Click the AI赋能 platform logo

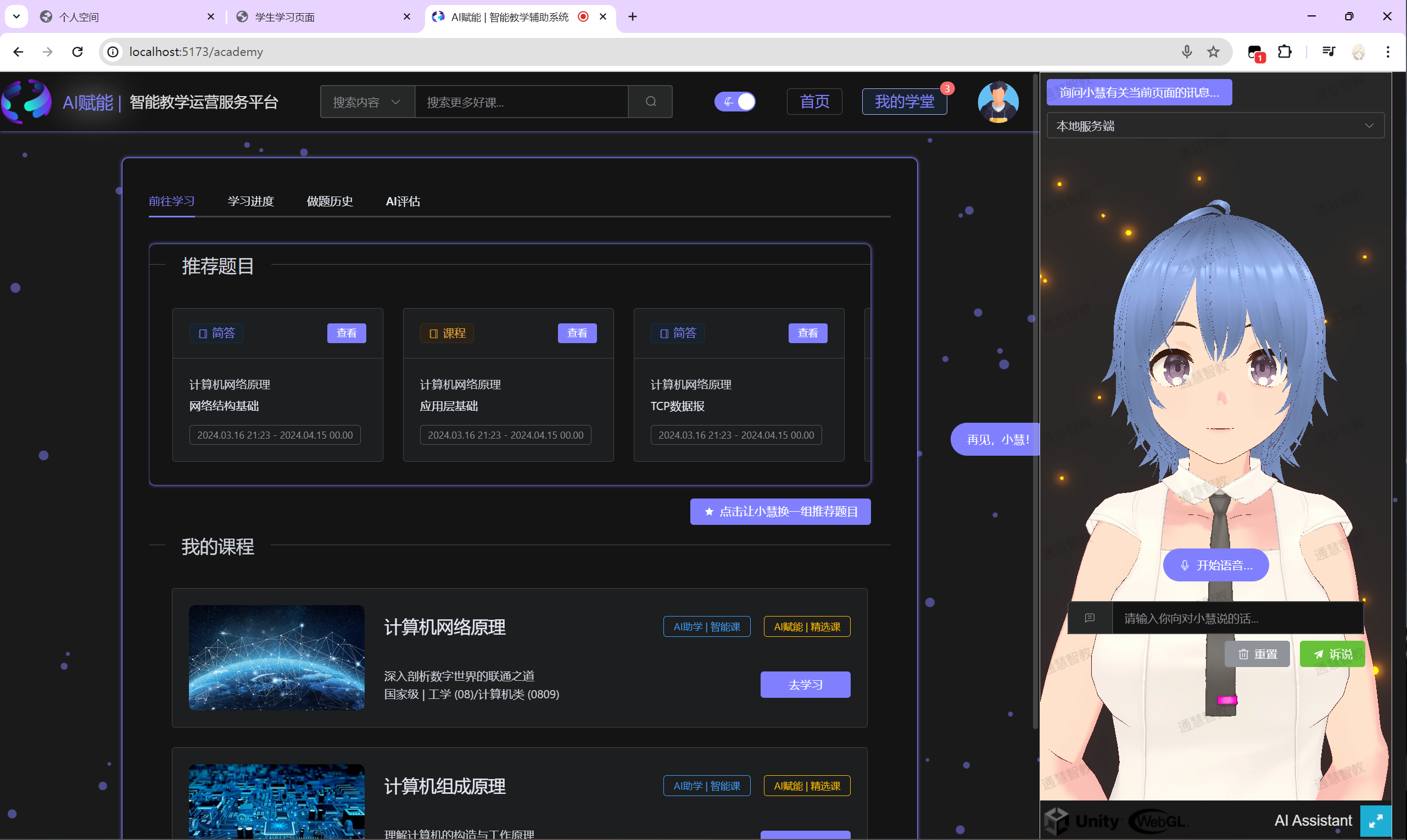point(26,102)
